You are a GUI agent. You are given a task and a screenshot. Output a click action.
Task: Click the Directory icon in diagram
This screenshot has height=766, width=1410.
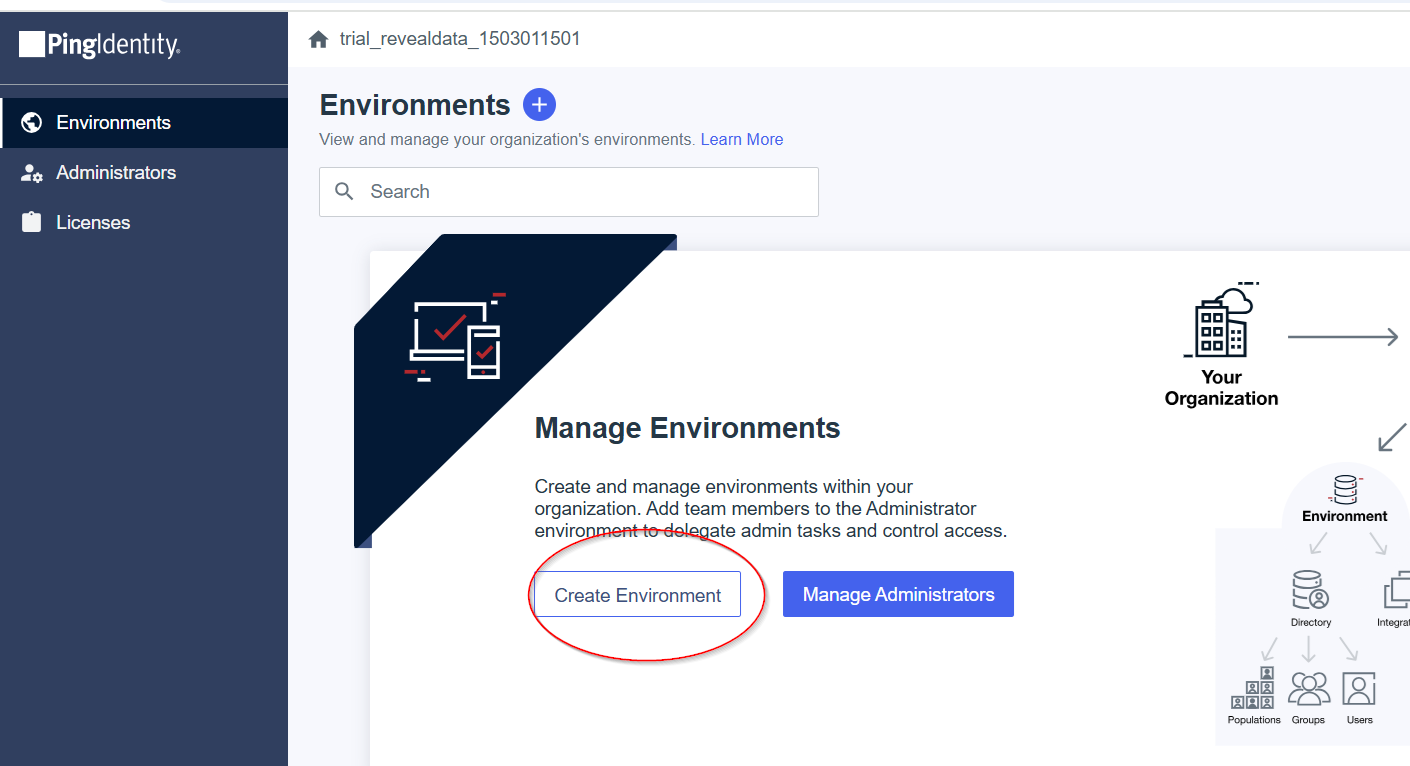[1310, 590]
